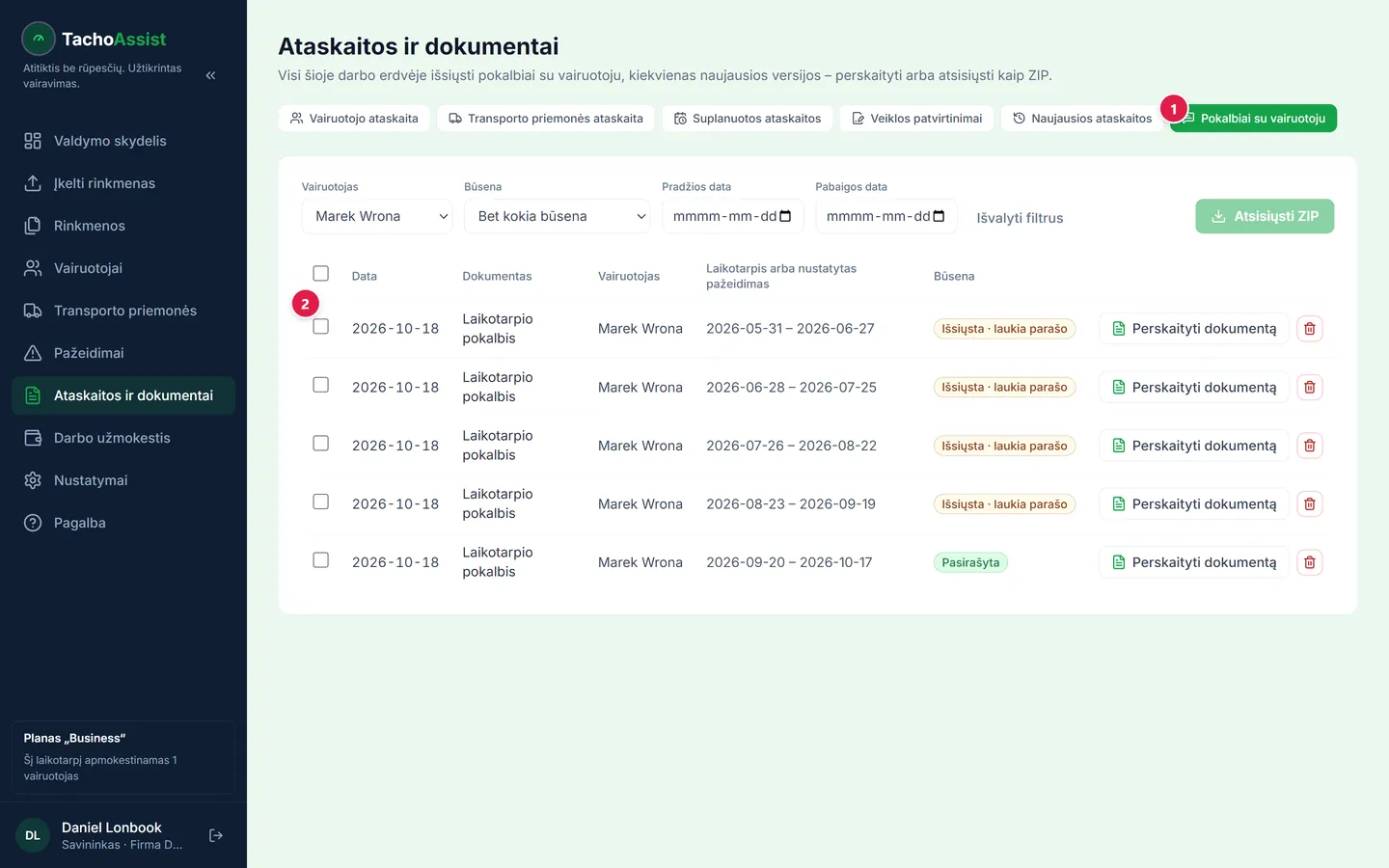Open Transporto priemonės in sidebar

tap(123, 311)
